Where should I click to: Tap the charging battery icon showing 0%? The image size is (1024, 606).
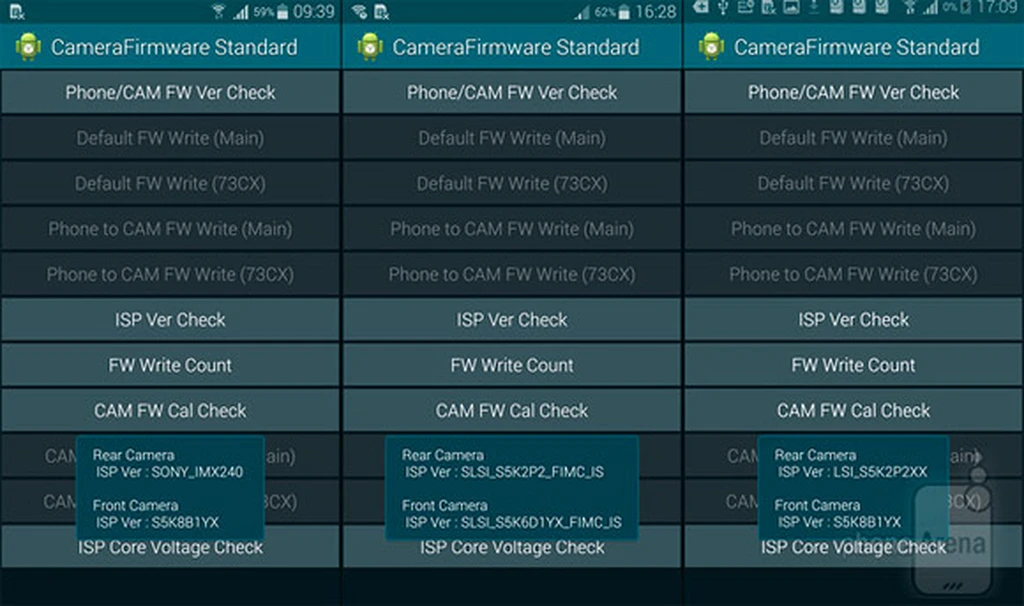[965, 9]
